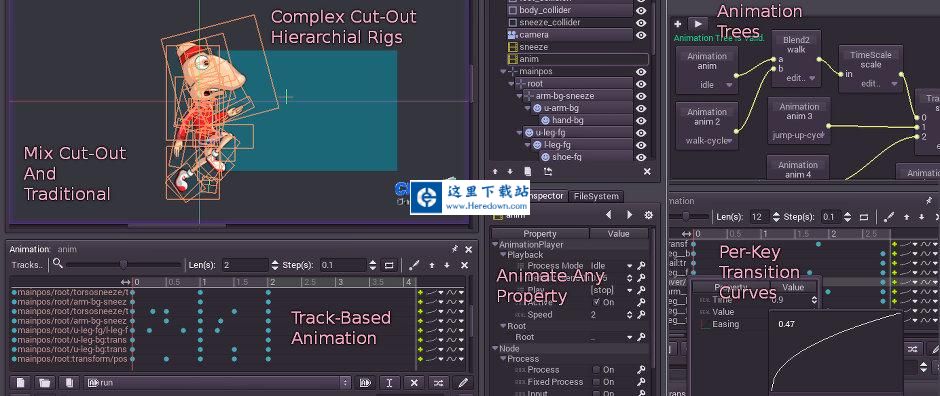The height and width of the screenshot is (396, 940).
Task: Open the run animation dropdown
Action: click(218, 382)
